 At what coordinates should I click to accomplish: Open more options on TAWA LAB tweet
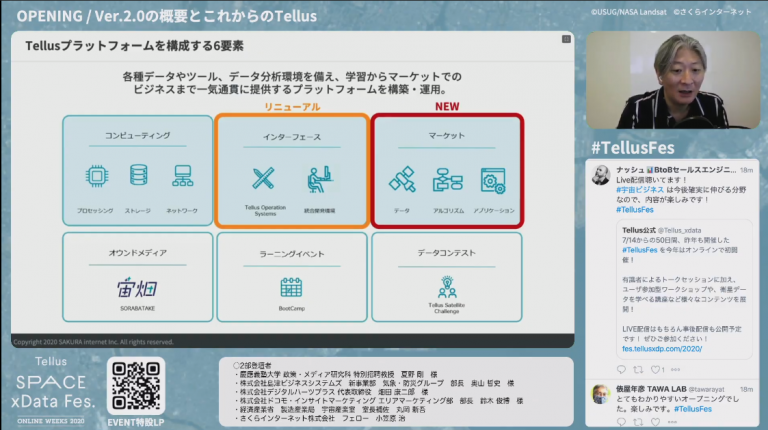point(672,422)
